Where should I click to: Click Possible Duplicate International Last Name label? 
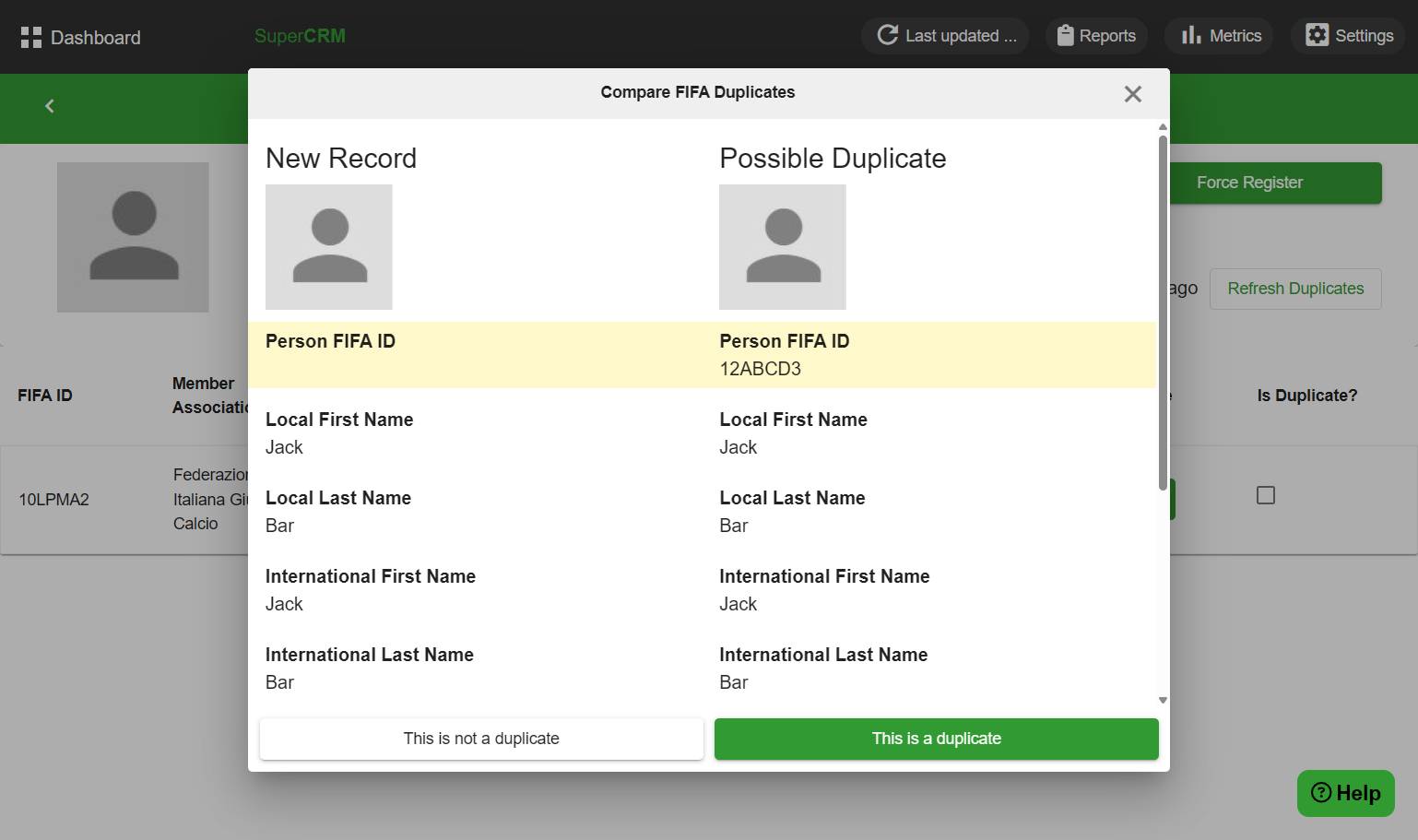click(823, 655)
